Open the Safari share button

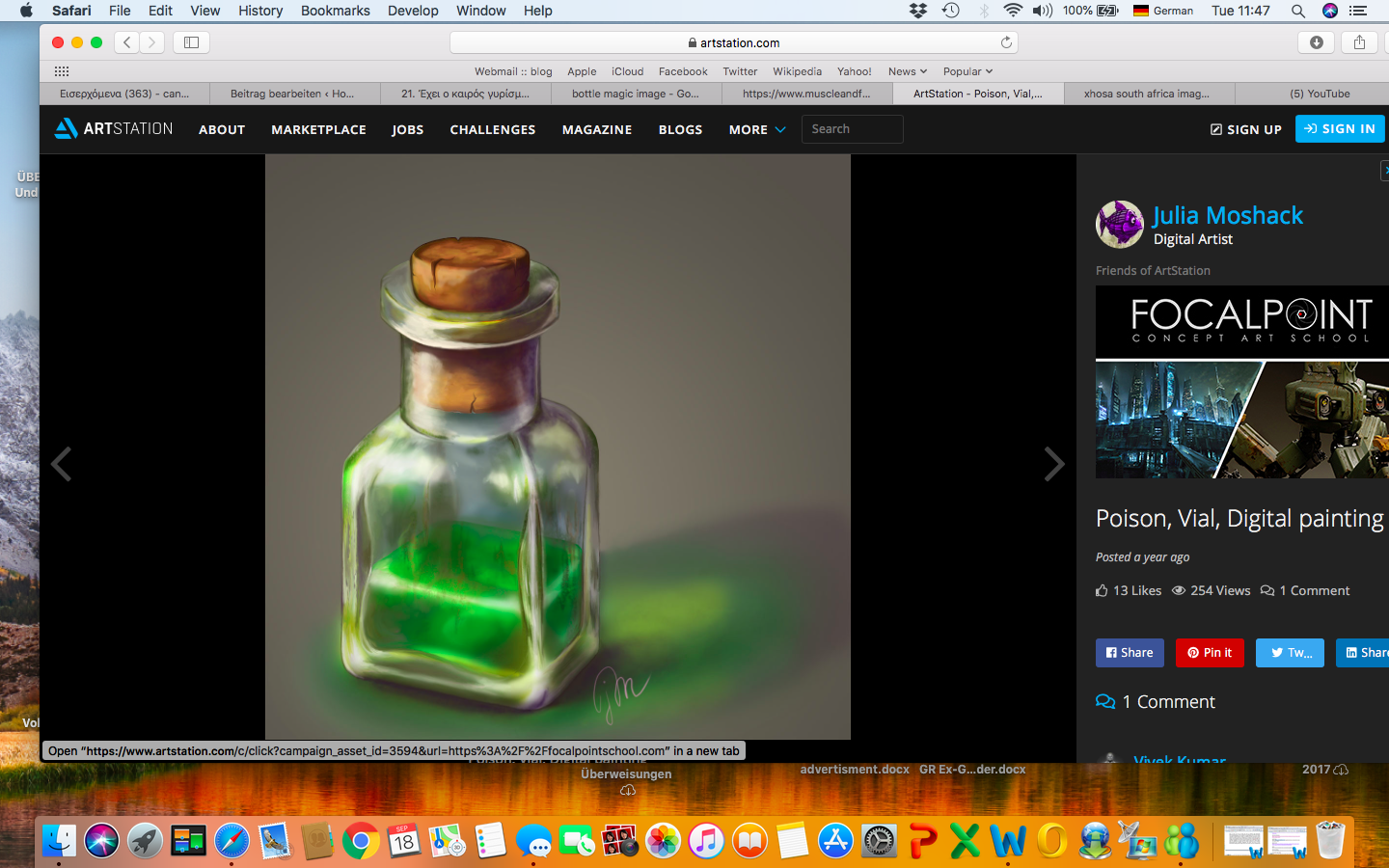coord(1359,42)
